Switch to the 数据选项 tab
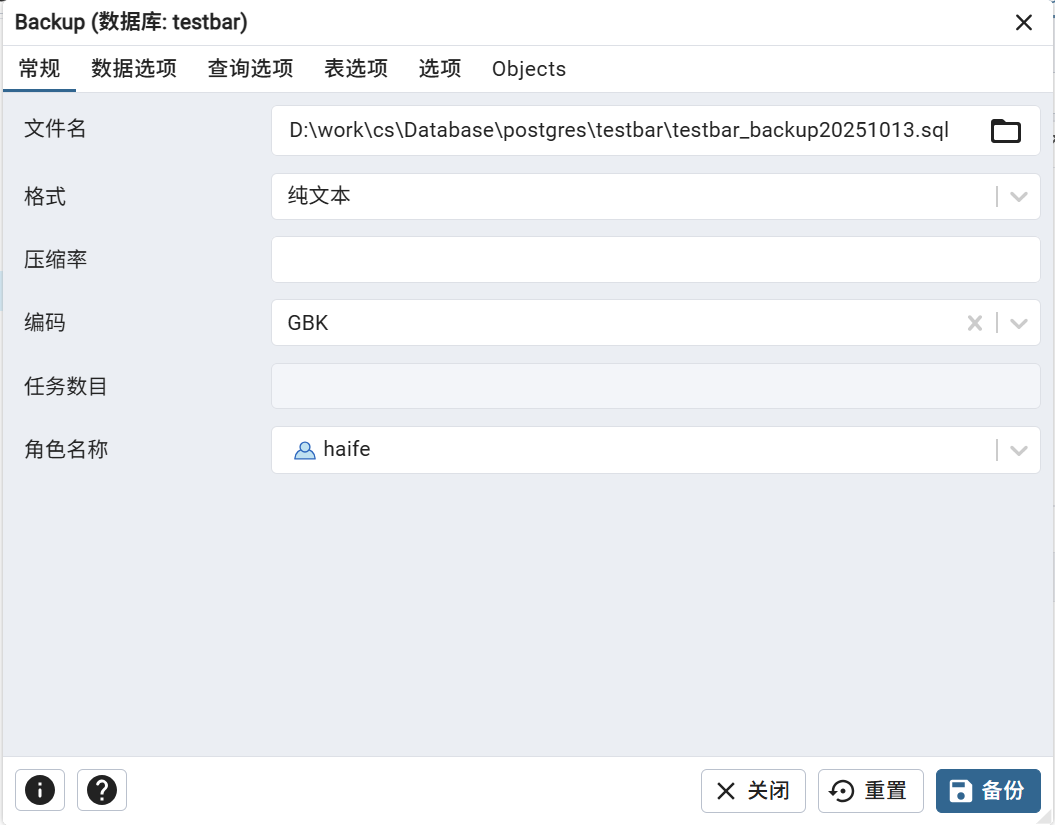 point(134,69)
